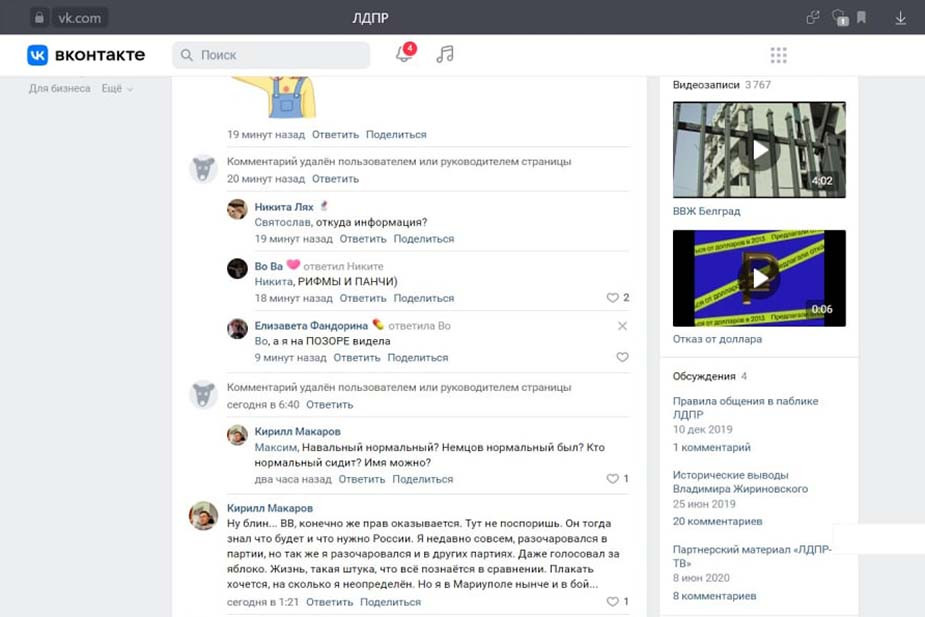Open Елизавета Фандорина's avatar

pyautogui.click(x=237, y=328)
